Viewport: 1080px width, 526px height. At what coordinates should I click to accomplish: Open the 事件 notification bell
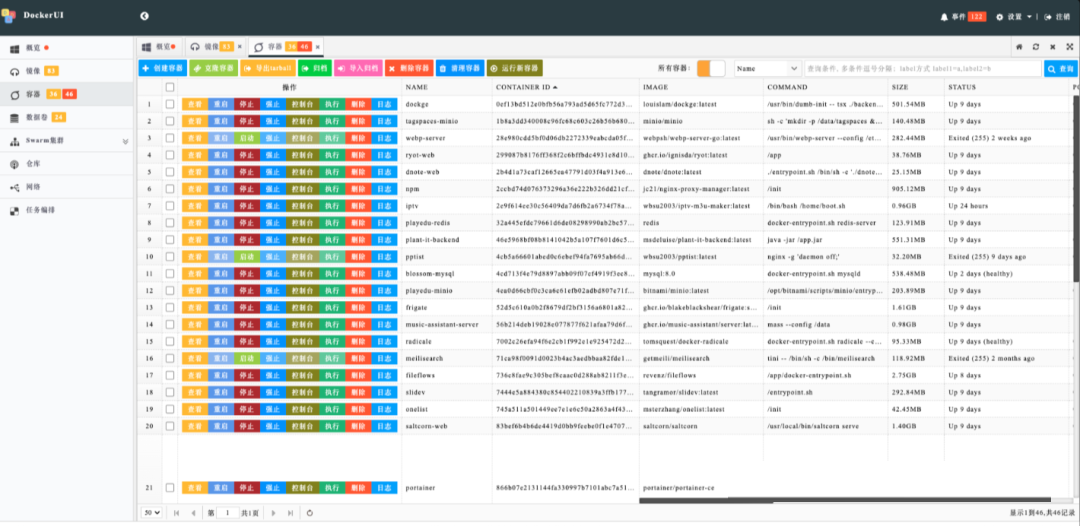pyautogui.click(x=944, y=17)
